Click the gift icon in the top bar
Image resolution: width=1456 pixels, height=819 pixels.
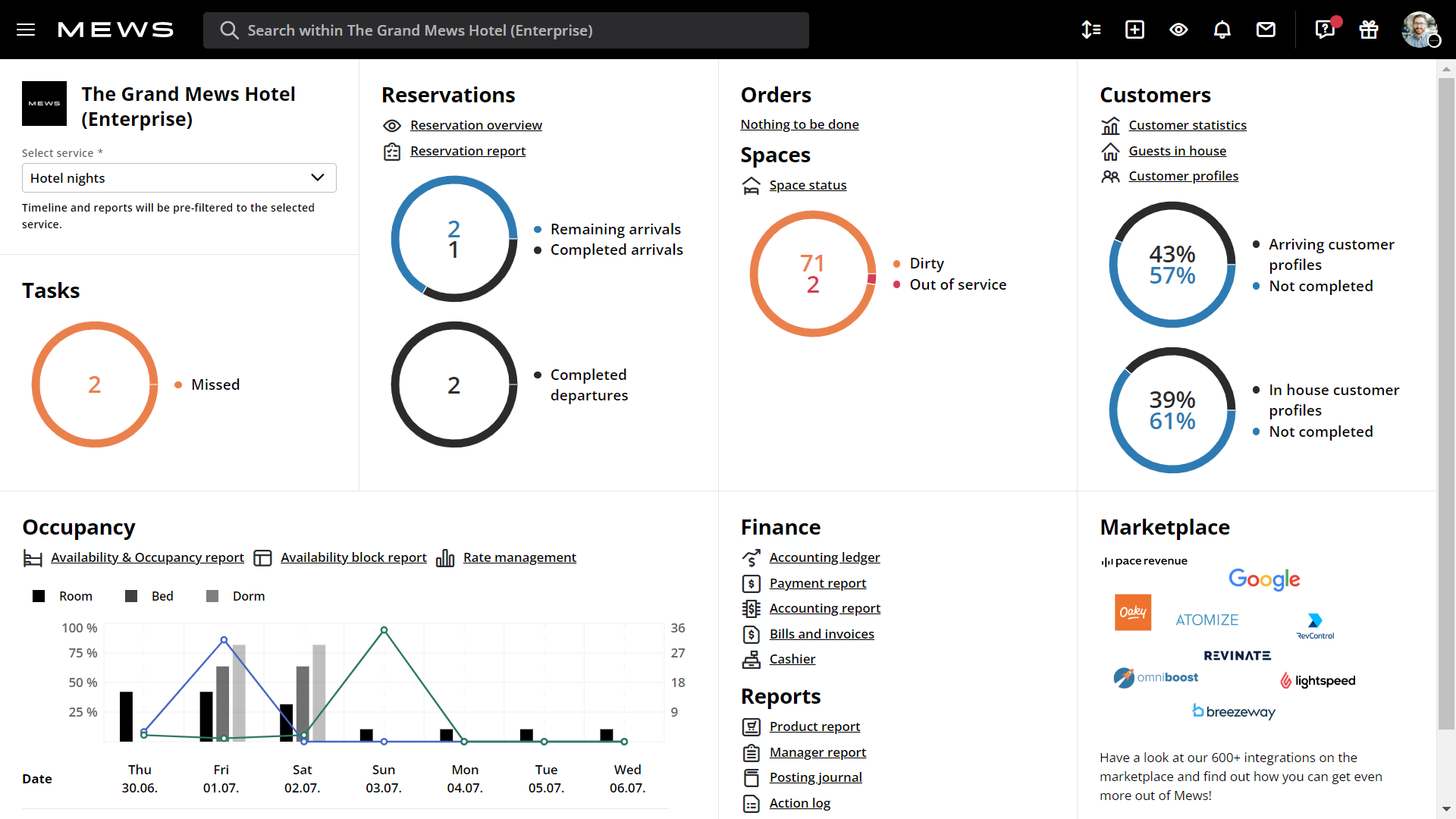click(1368, 30)
